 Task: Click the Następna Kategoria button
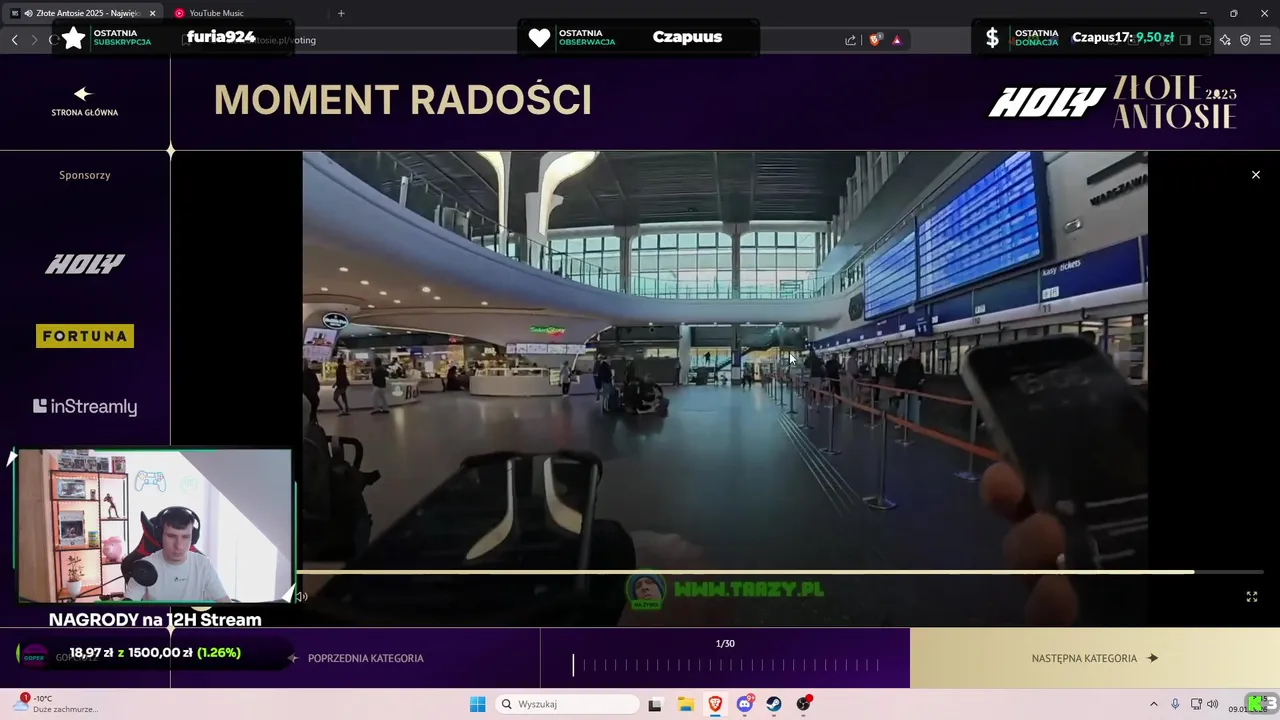pos(1094,658)
